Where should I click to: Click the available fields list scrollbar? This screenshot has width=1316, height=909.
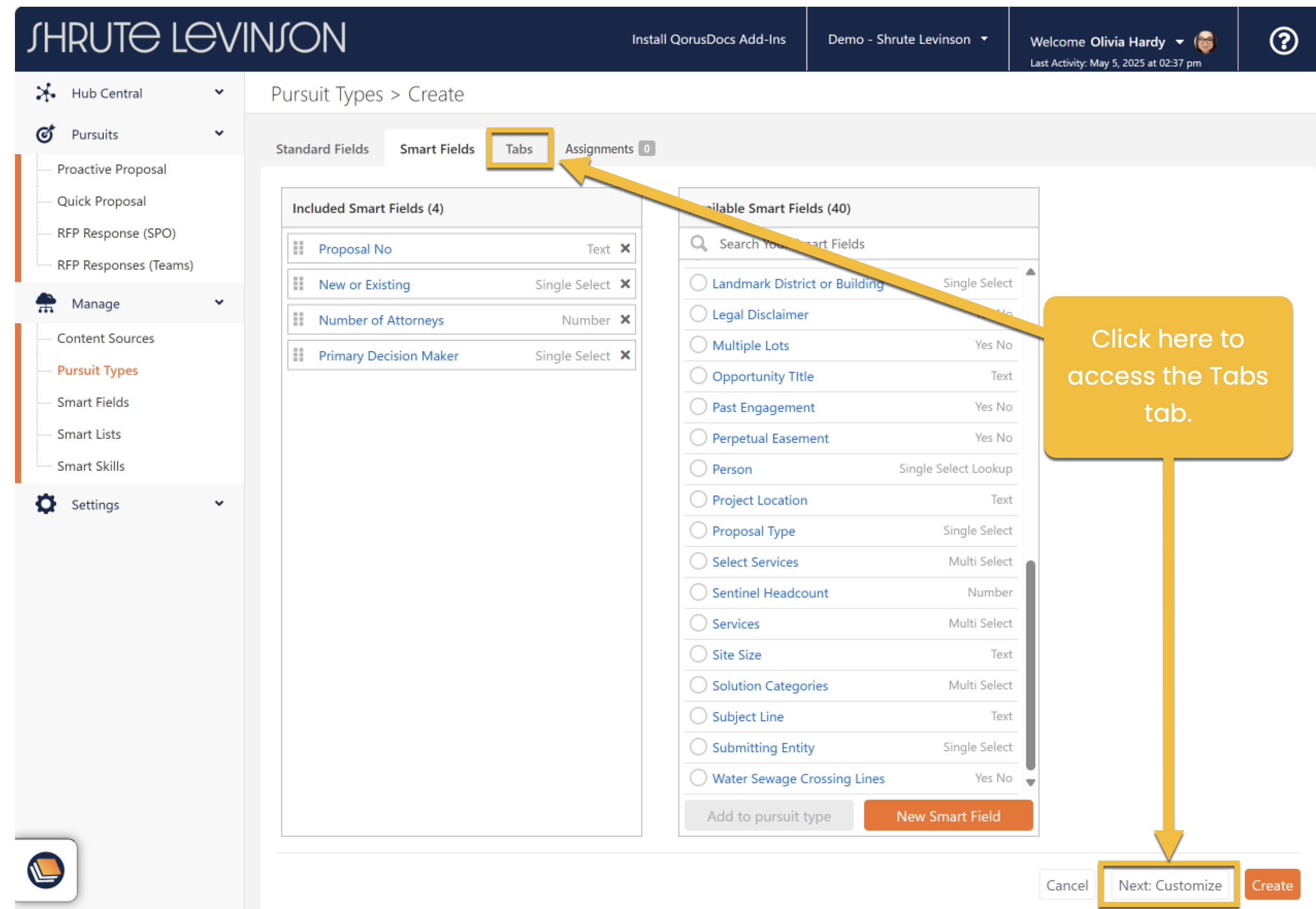[1030, 664]
